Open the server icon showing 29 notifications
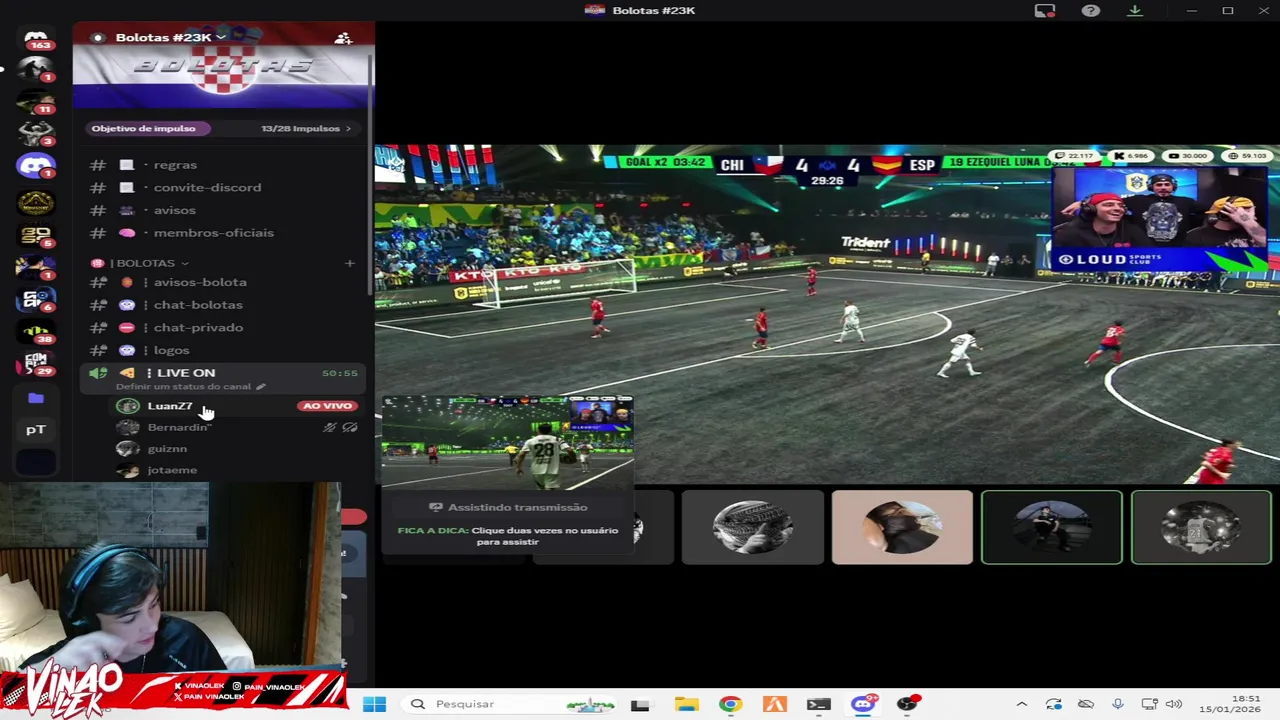The height and width of the screenshot is (720, 1280). [x=36, y=364]
